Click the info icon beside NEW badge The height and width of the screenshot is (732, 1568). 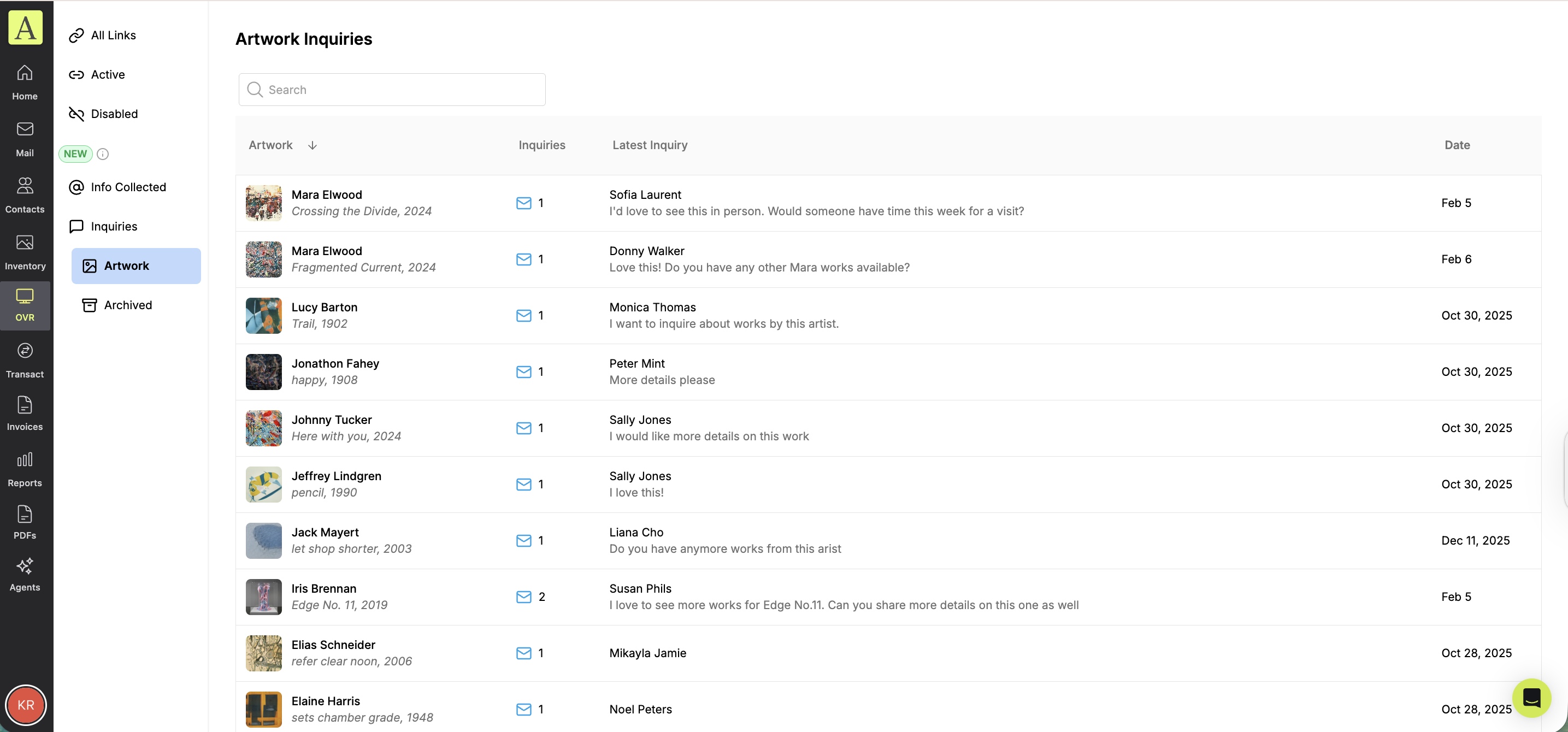103,154
